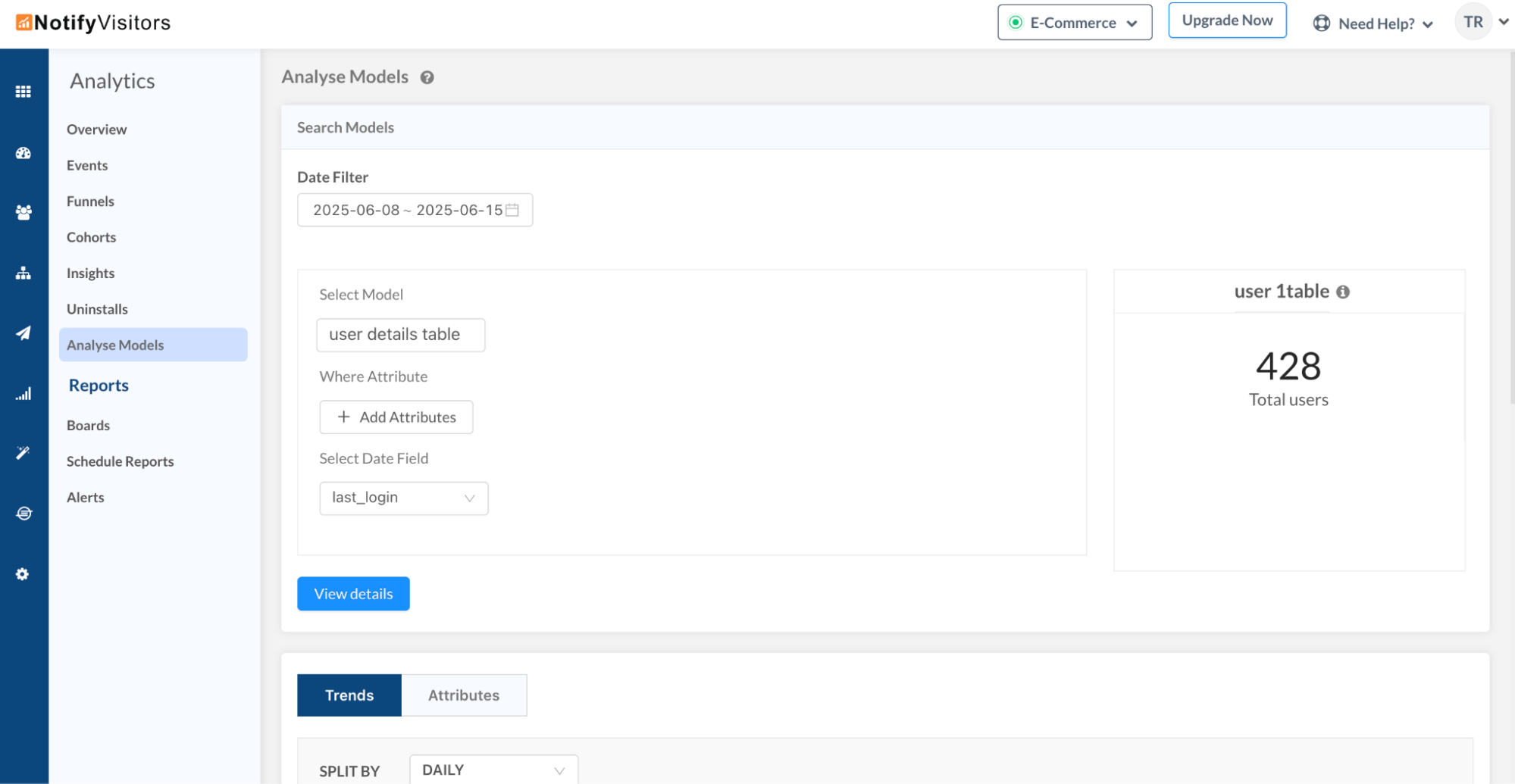This screenshot has width=1515, height=784.
Task: Open the users group icon in sidebar
Action: tap(23, 213)
